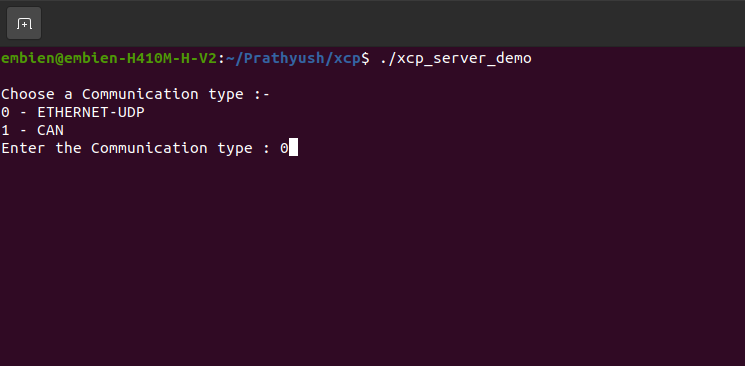Click the leading 0 of ETHERNET-UDP option
Screen dimensions: 745x366
[5, 113]
